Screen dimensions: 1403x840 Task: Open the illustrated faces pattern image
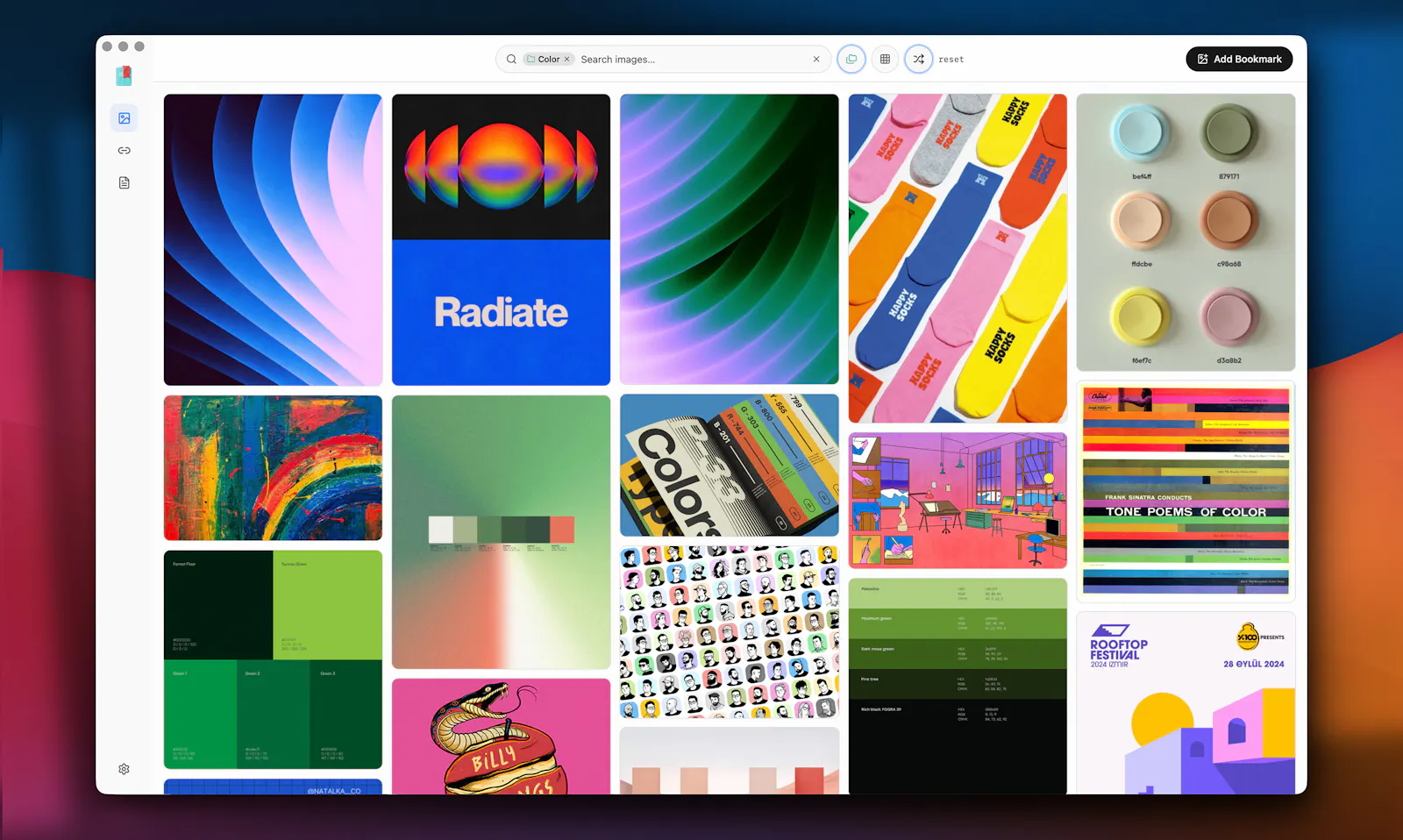(730, 632)
